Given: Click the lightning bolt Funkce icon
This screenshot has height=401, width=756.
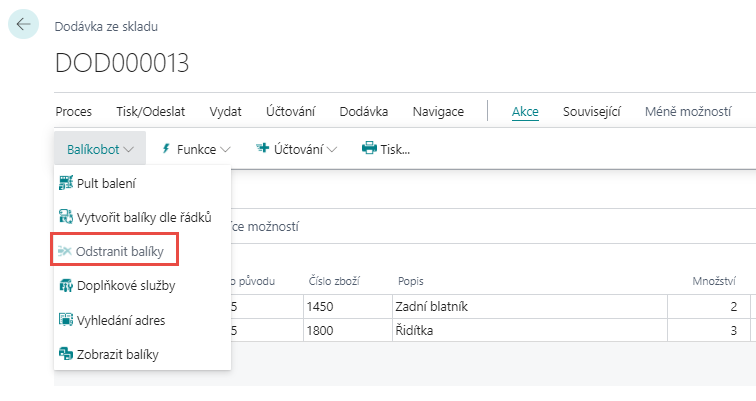Looking at the screenshot, I should pyautogui.click(x=166, y=149).
